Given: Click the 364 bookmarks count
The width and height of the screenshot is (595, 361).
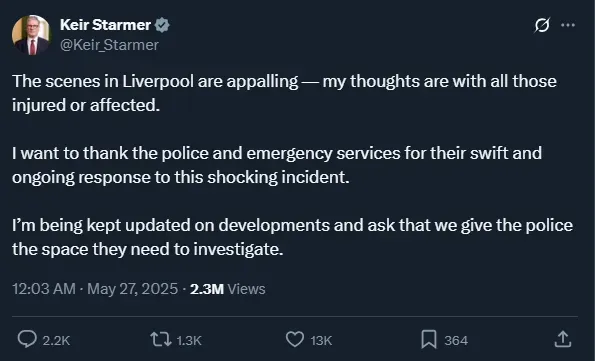Looking at the screenshot, I should click(456, 341).
